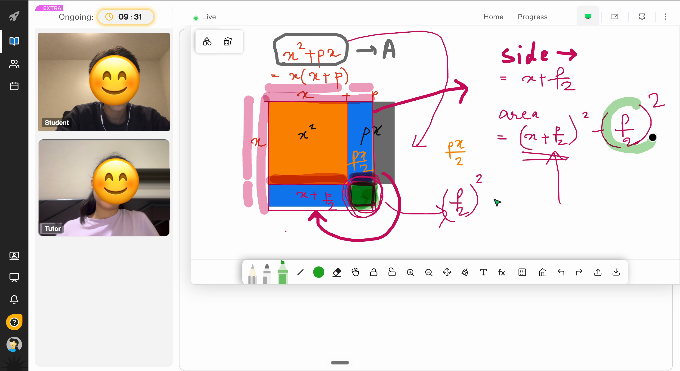The height and width of the screenshot is (371, 680).
Task: Click the shapes icon in top-left whiteboard panel
Action: click(x=207, y=42)
